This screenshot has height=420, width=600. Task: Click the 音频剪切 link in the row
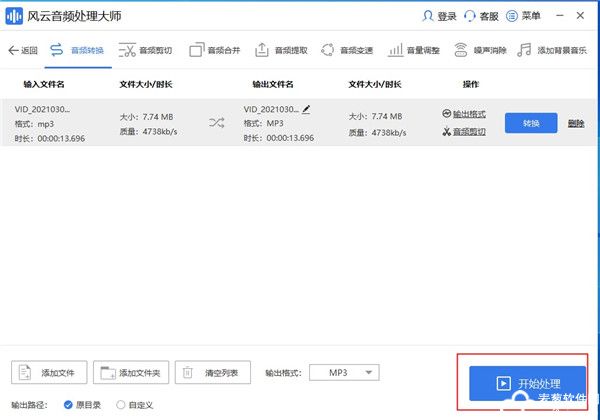pyautogui.click(x=470, y=132)
